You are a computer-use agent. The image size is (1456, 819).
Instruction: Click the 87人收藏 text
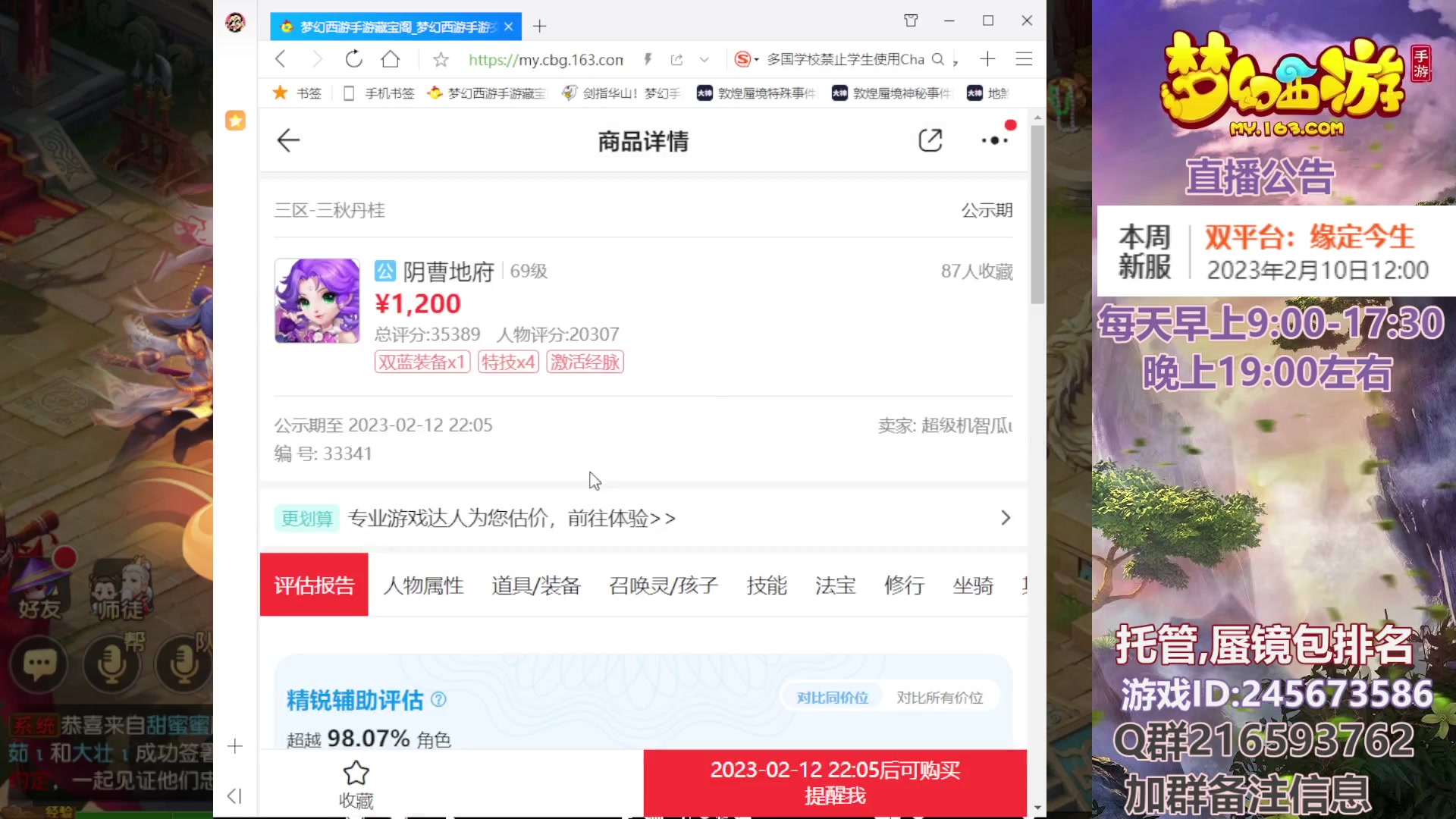pos(977,271)
